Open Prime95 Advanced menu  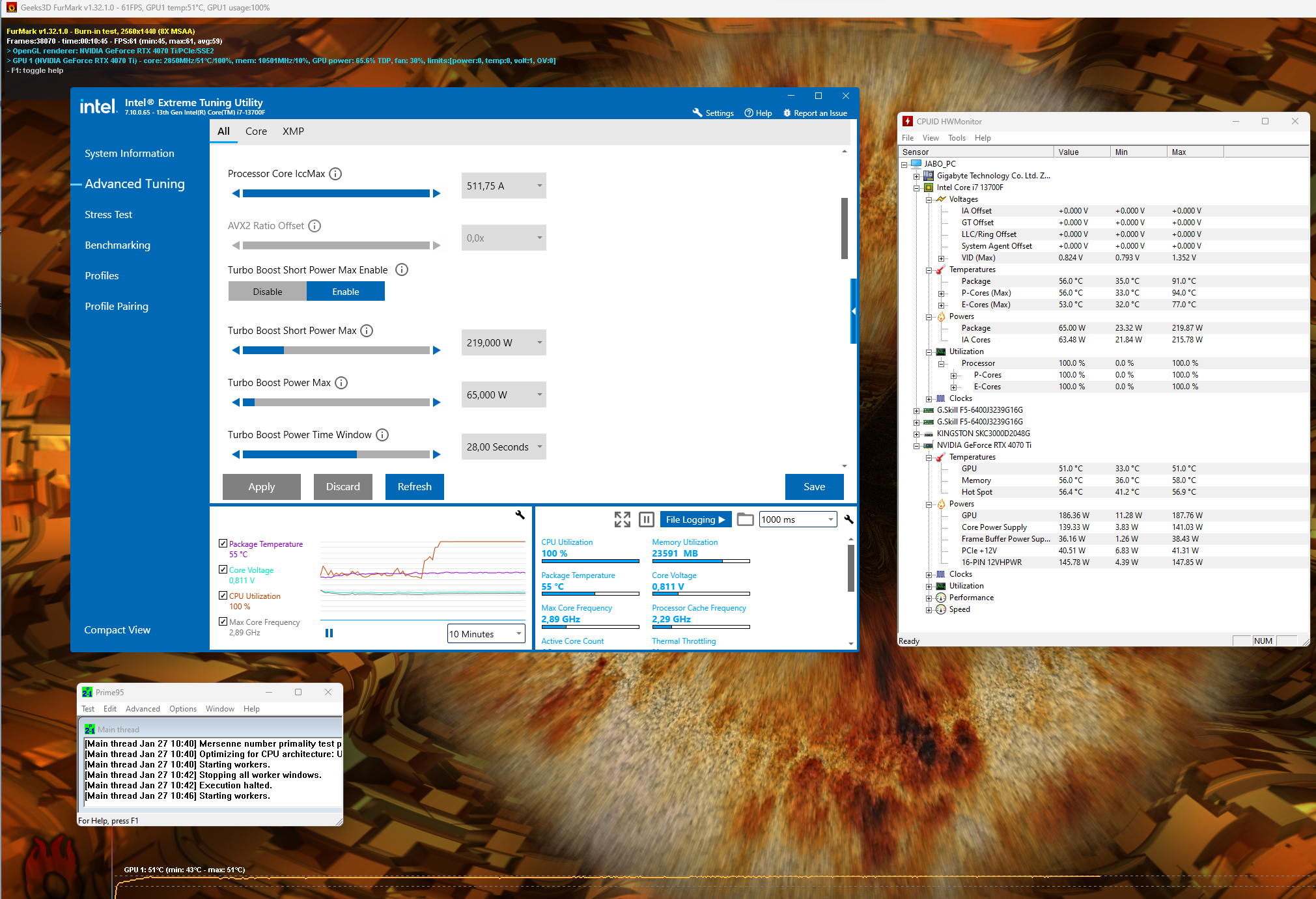[143, 709]
